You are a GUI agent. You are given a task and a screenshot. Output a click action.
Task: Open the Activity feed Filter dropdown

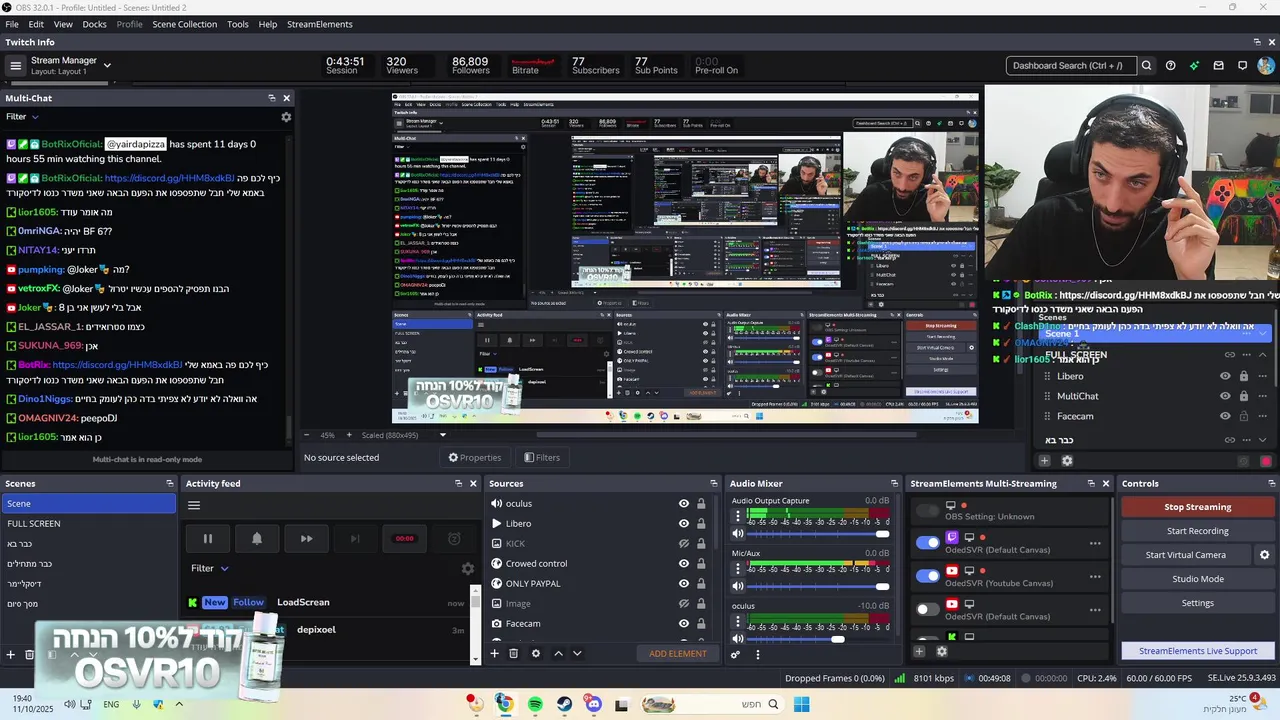click(210, 568)
